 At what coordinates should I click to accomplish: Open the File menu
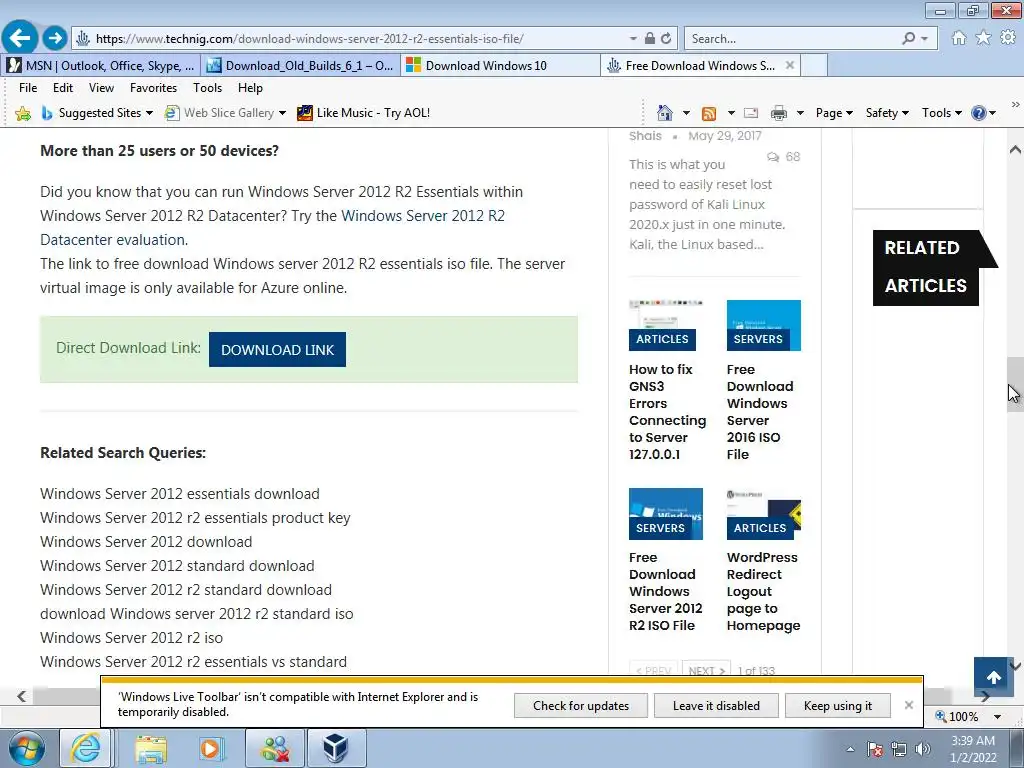[x=28, y=88]
